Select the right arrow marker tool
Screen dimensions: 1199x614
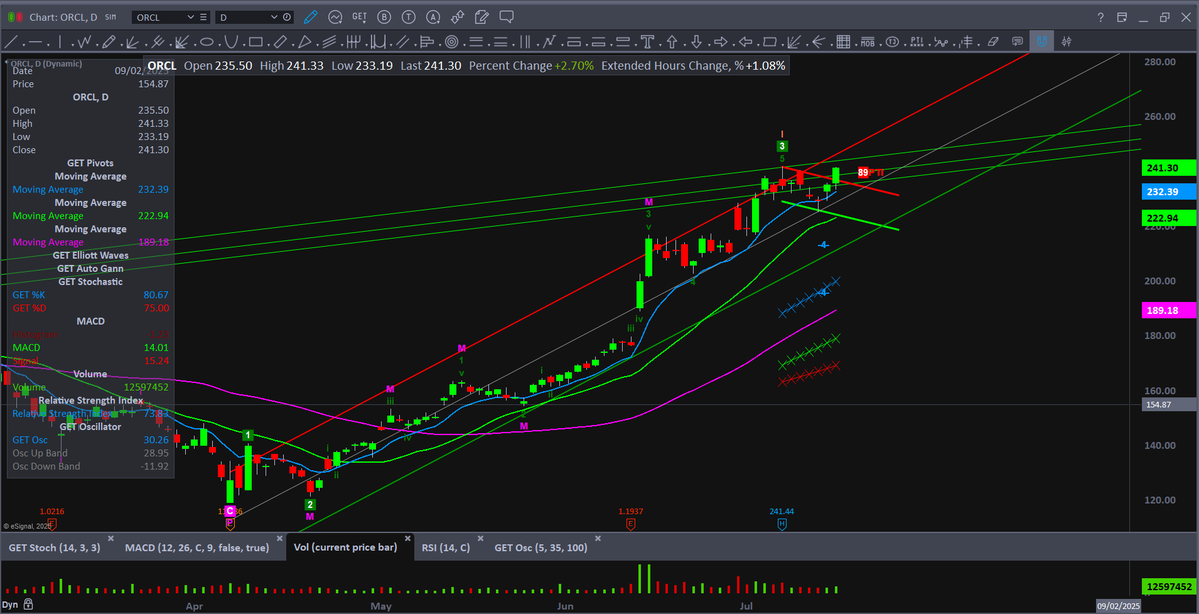pyautogui.click(x=721, y=41)
